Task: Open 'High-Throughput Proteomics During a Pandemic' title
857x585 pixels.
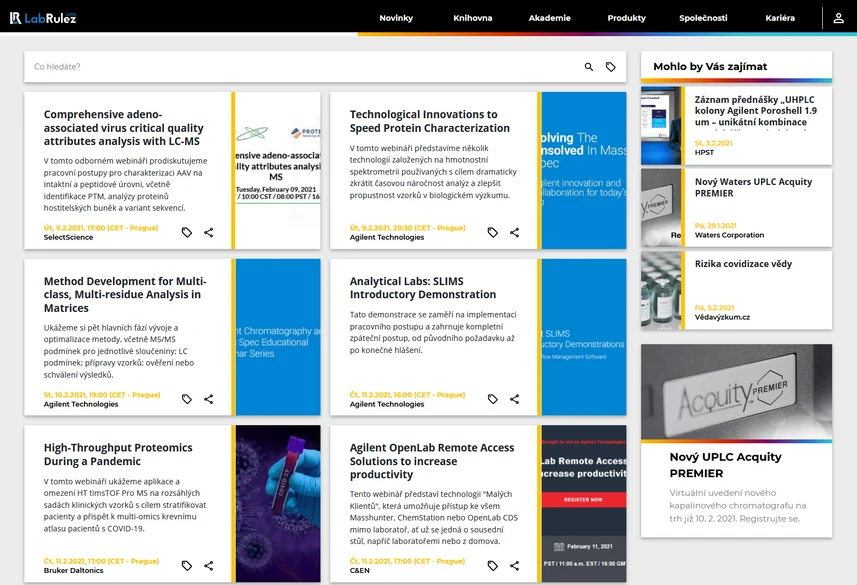Action: coord(118,454)
